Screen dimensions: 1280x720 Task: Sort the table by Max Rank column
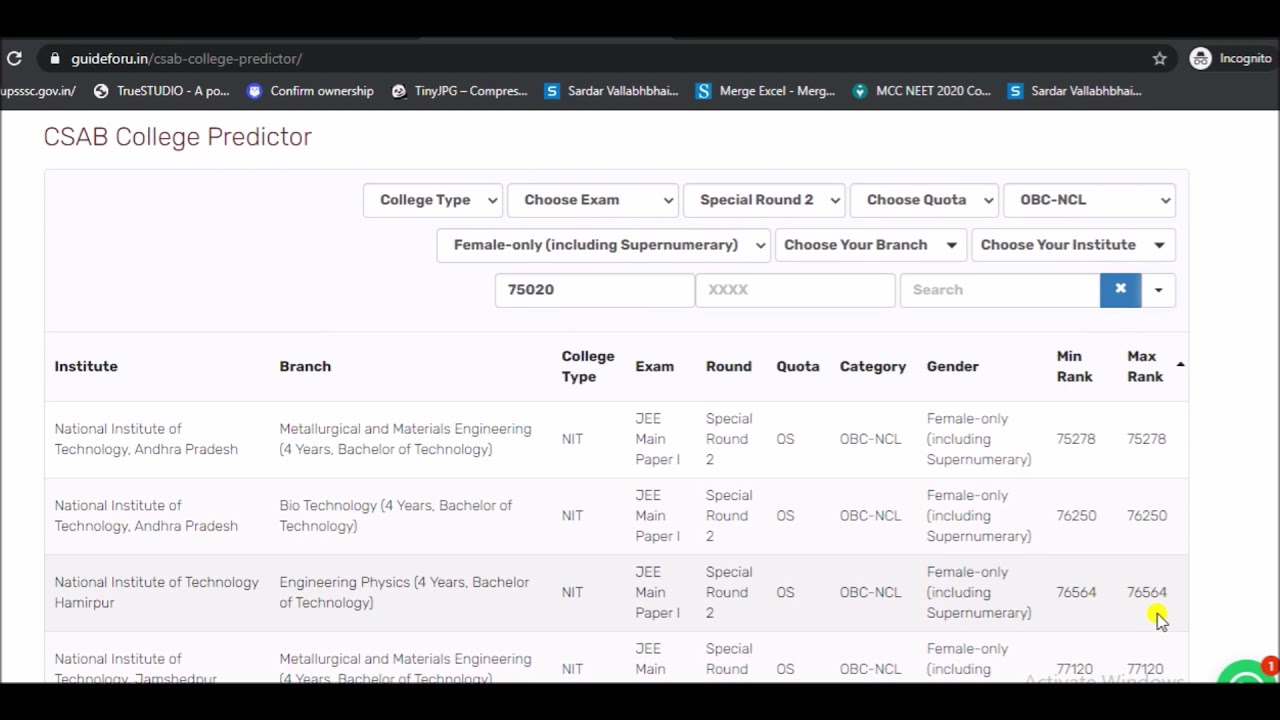[1146, 367]
